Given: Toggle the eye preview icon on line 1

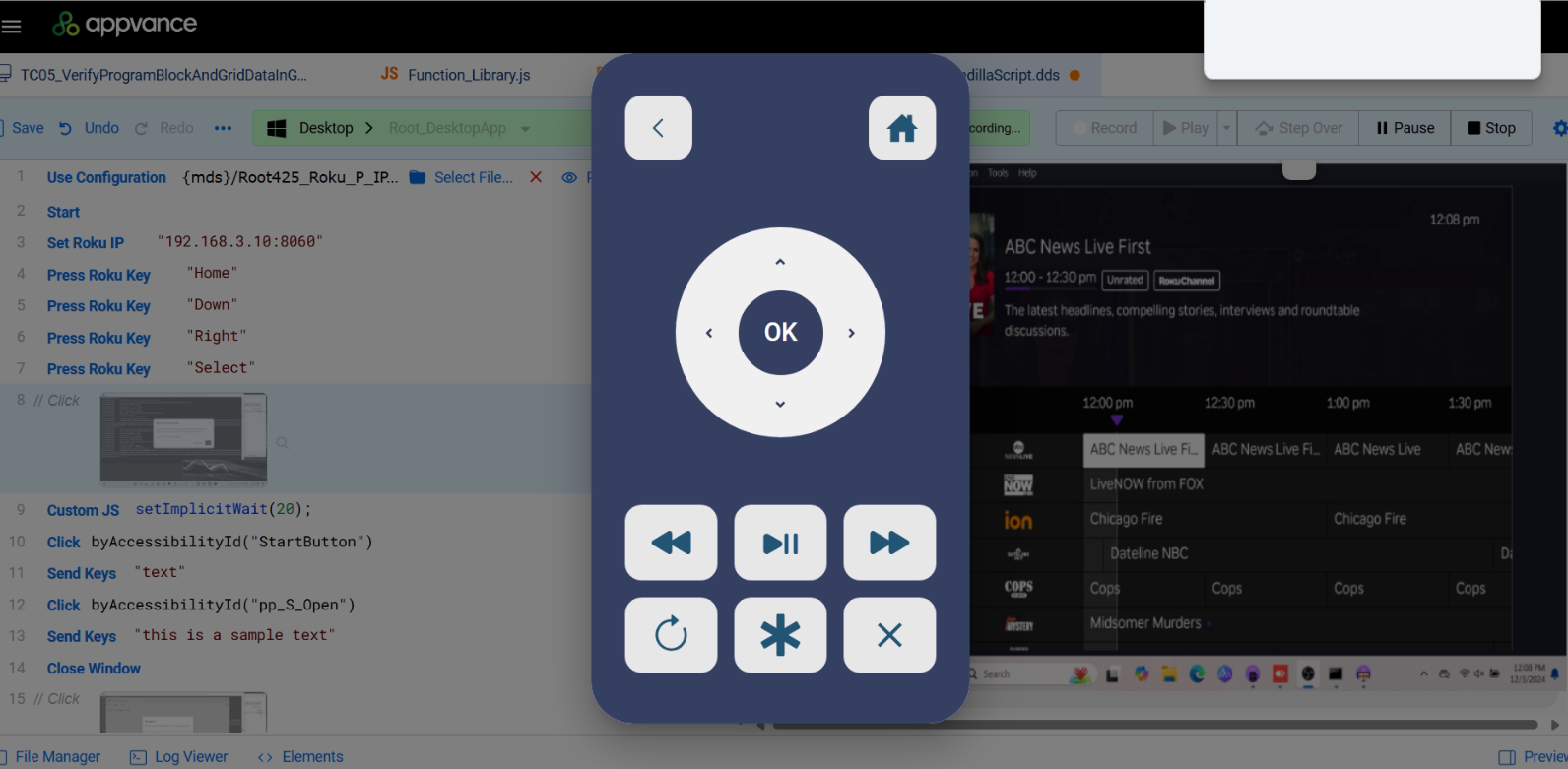Looking at the screenshot, I should 569,177.
